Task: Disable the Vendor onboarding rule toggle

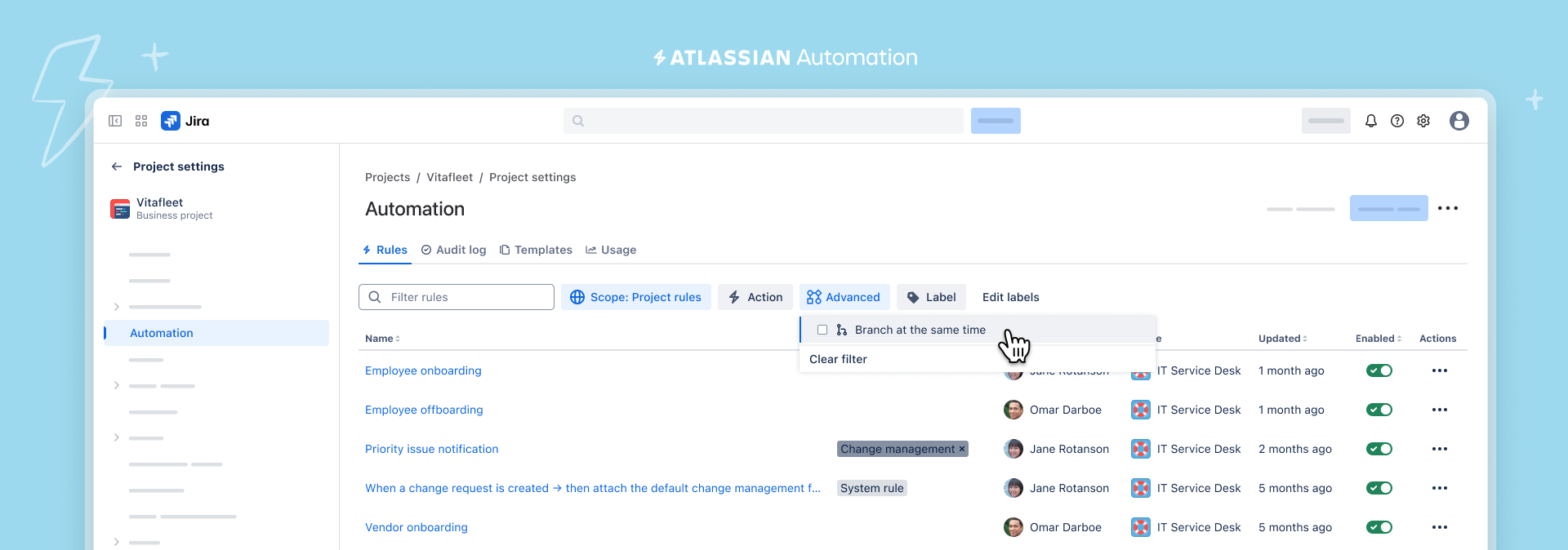Action: [x=1379, y=527]
